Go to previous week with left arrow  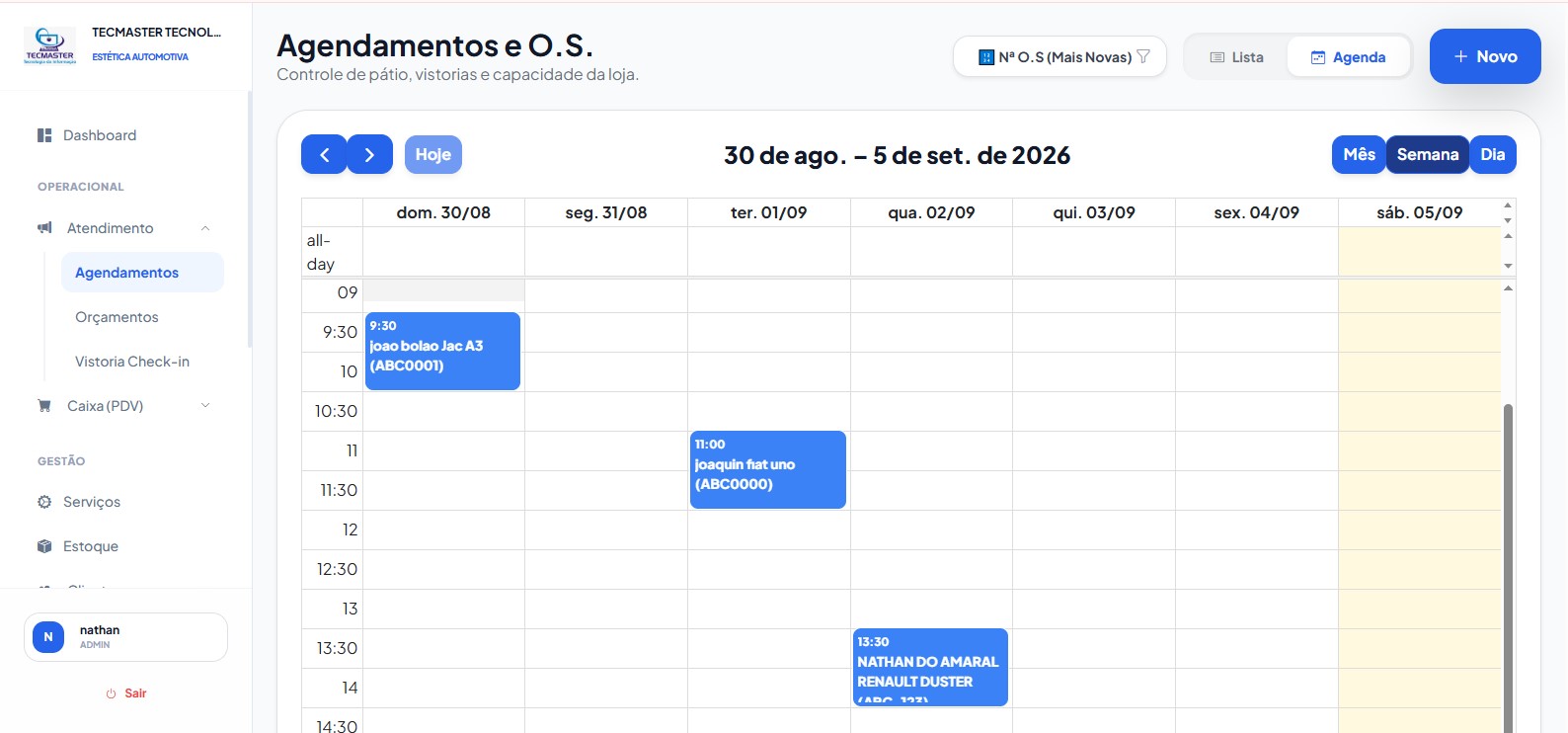324,154
